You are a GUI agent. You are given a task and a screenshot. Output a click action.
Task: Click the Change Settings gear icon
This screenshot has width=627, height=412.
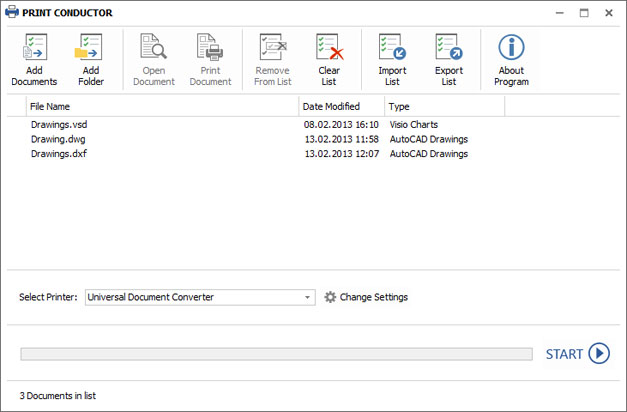(x=330, y=297)
